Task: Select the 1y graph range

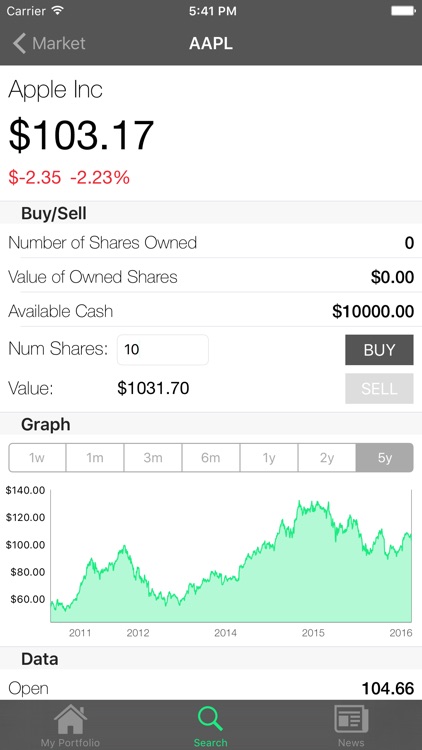Action: (269, 458)
